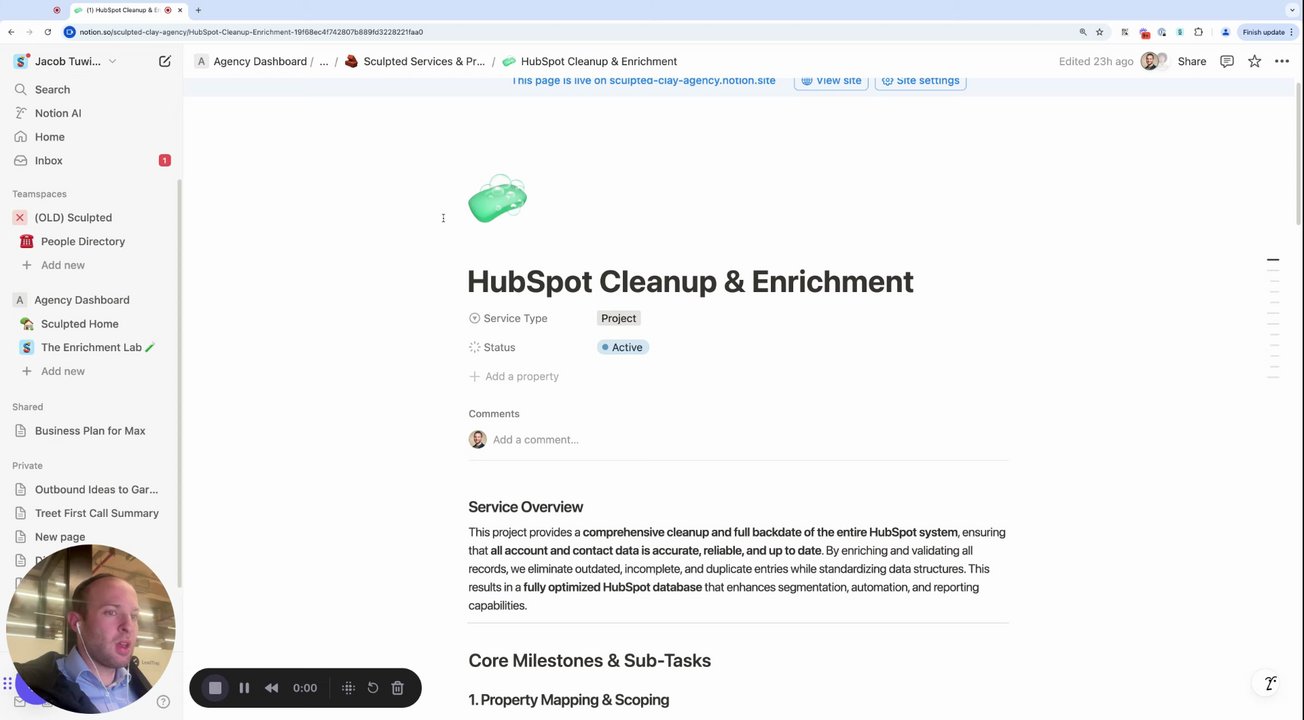Open the page options three-dot menu
Image resolution: width=1304 pixels, height=720 pixels.
coord(1282,61)
